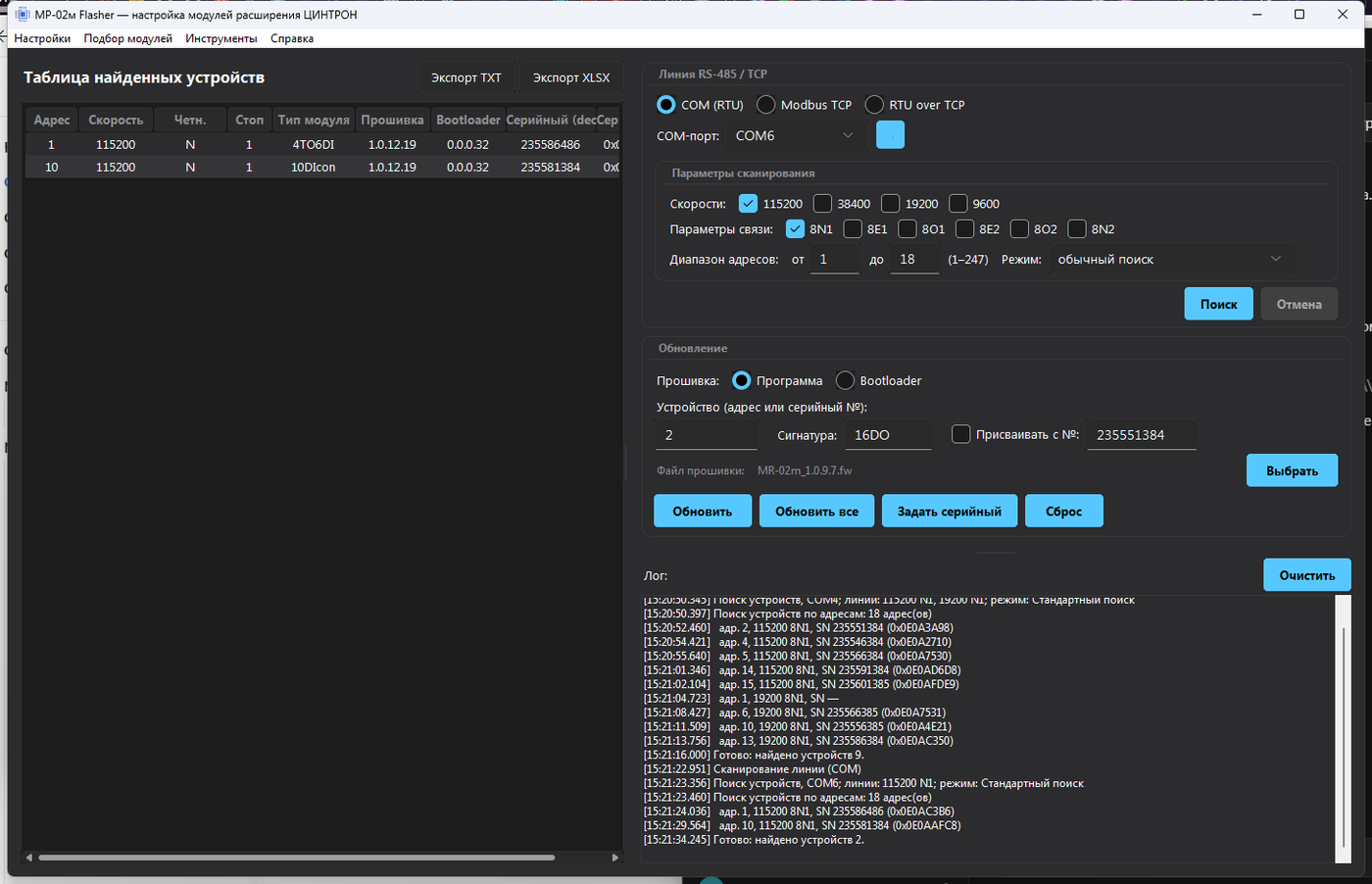Focus the Сигнатура field containing 16DO
This screenshot has height=884, width=1372.
(x=888, y=435)
